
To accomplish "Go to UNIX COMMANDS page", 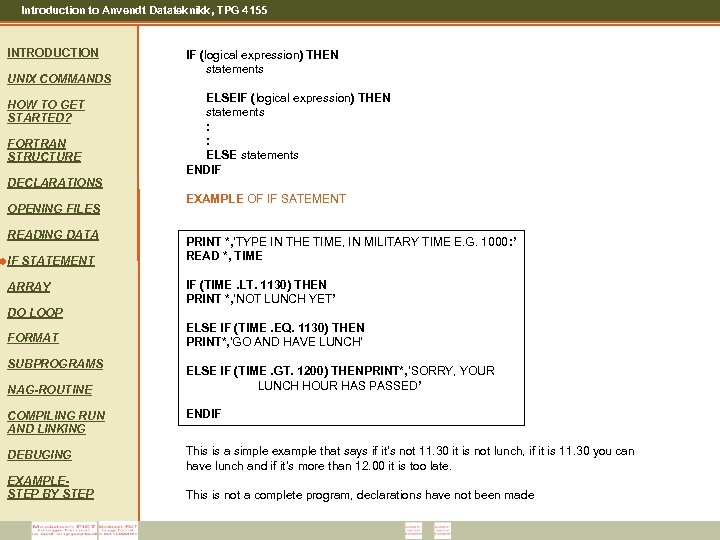I will 59,79.
